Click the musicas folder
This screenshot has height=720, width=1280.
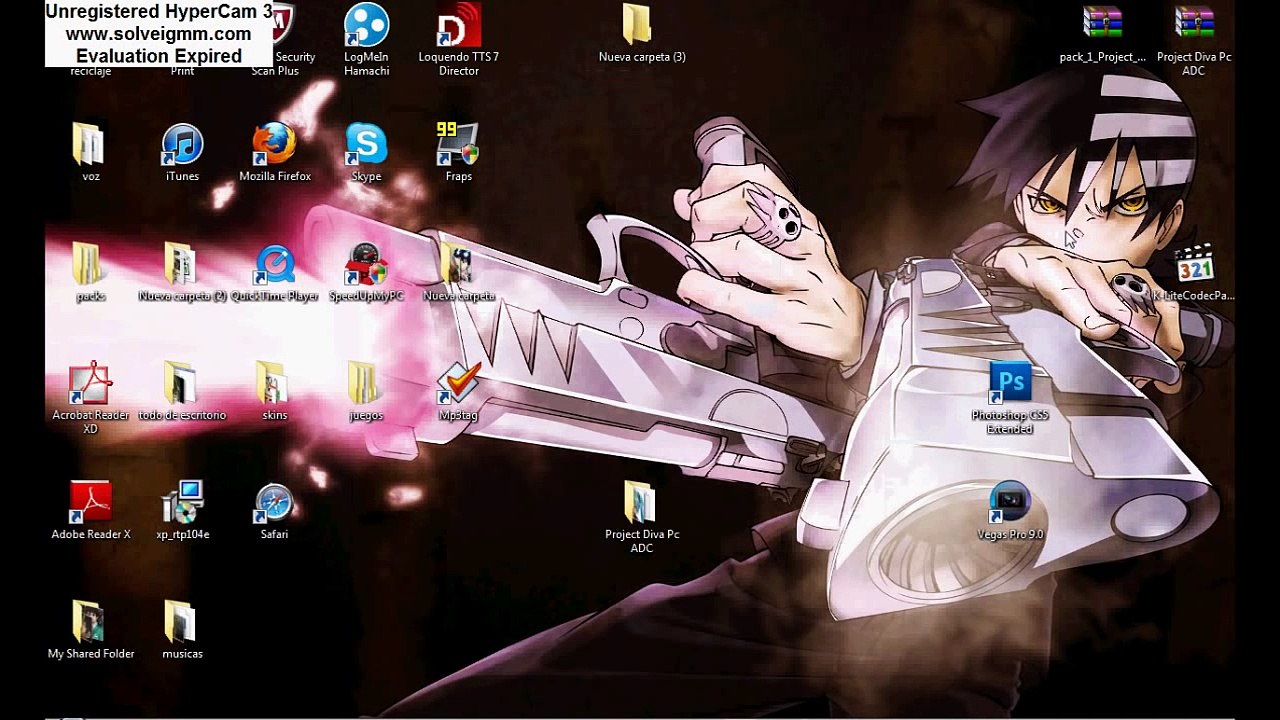[x=181, y=621]
